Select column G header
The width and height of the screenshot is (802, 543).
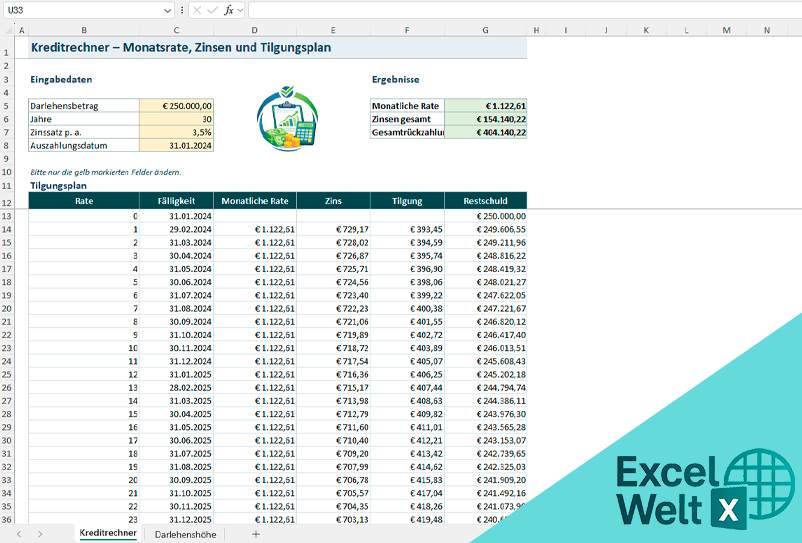point(485,31)
